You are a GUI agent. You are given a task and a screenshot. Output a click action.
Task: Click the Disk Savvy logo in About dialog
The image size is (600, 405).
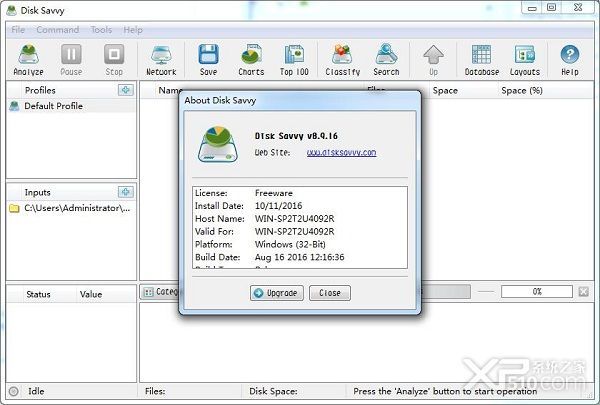coord(218,144)
